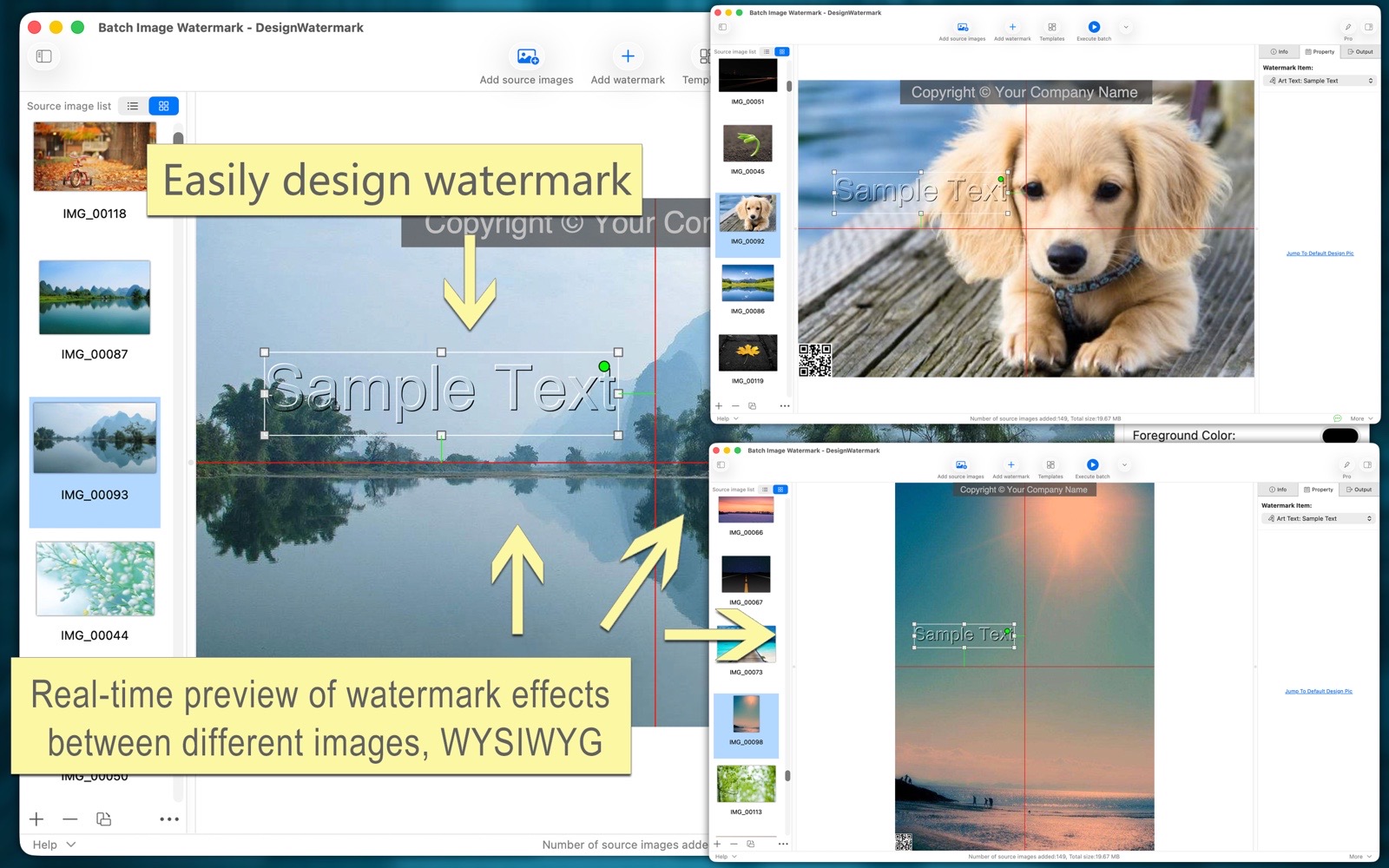Switch to the Info tab in the dog photo window
Screen dimensions: 1389x868
click(x=1280, y=52)
